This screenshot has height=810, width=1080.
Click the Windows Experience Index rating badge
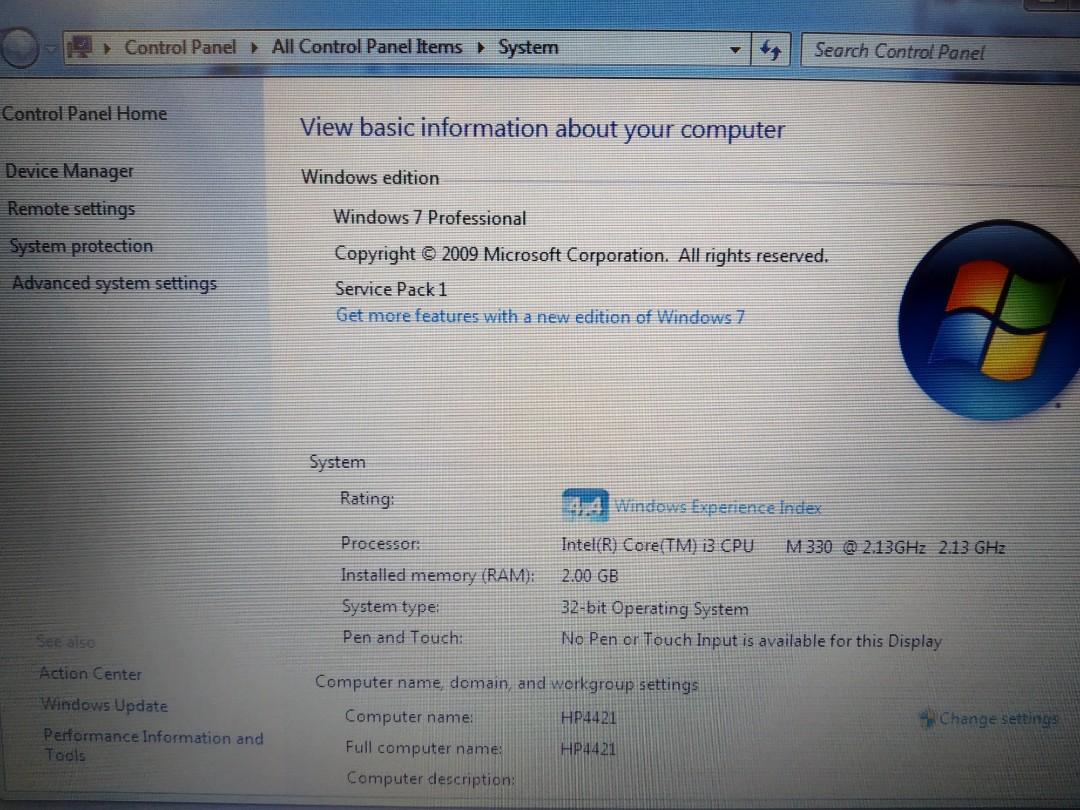point(584,506)
